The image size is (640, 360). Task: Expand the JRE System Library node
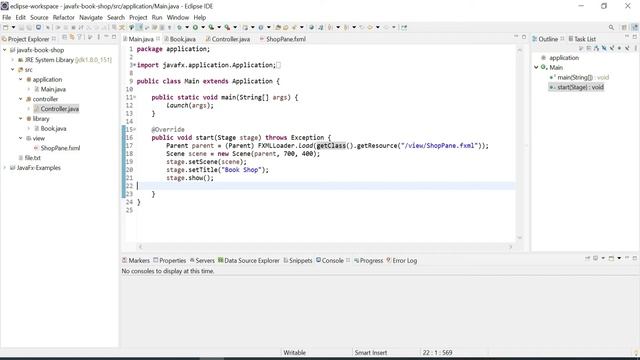click(13, 60)
